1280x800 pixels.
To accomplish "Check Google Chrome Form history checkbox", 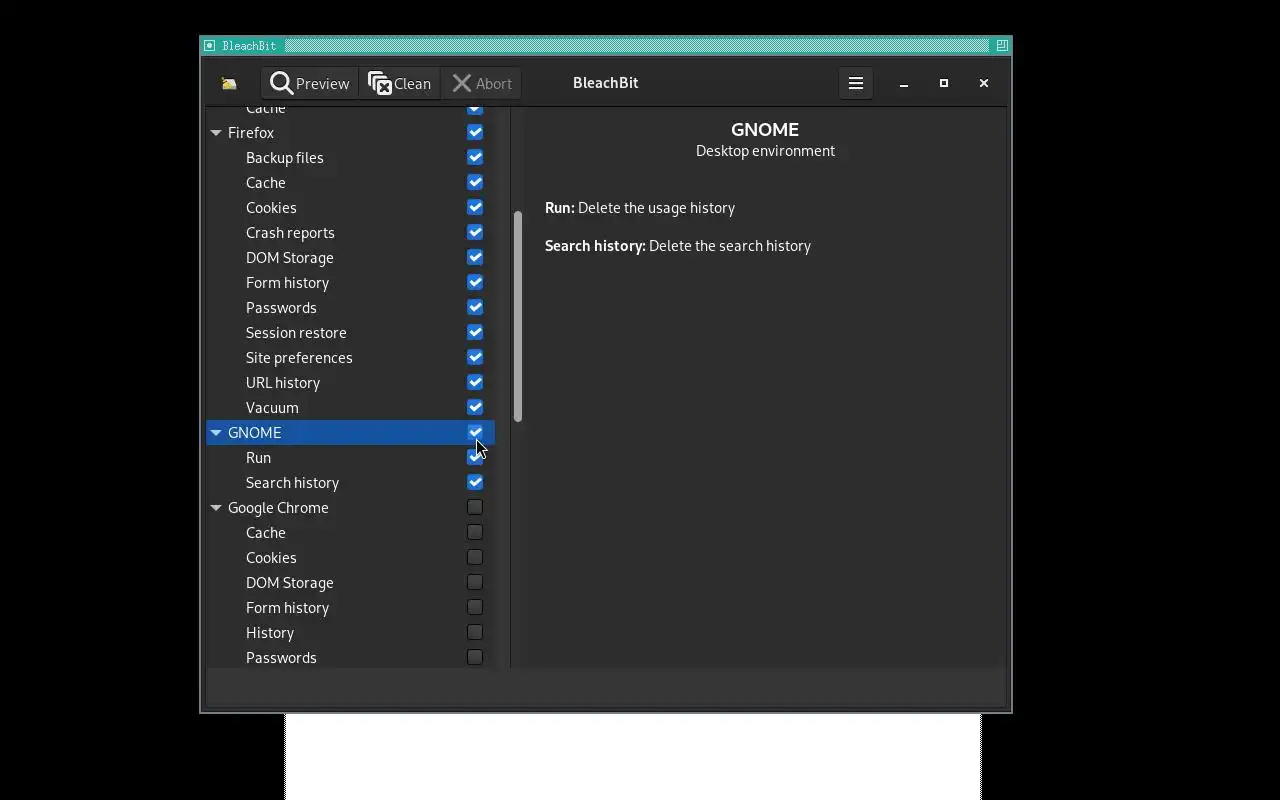I will pos(475,607).
